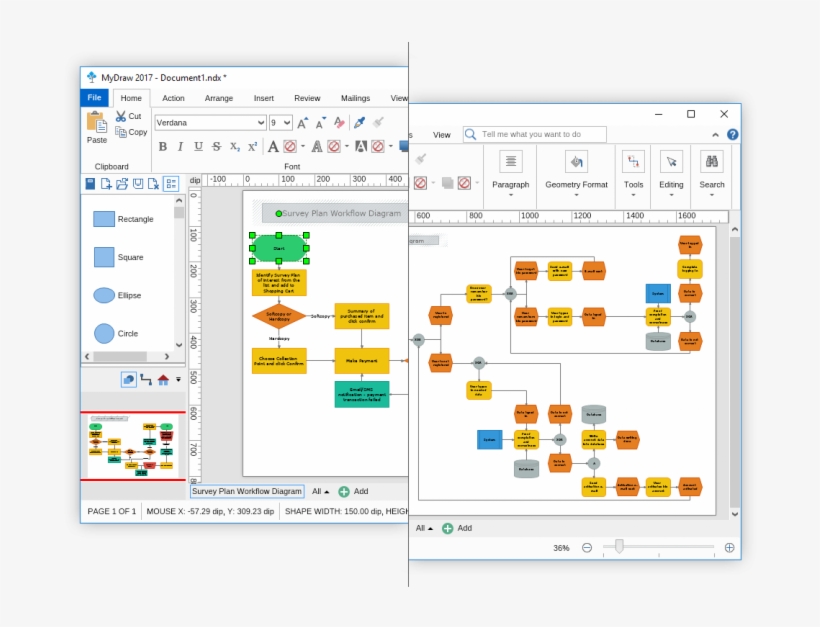820x627 pixels.
Task: Select the diagram thumbnail in the pages panel
Action: (132, 442)
